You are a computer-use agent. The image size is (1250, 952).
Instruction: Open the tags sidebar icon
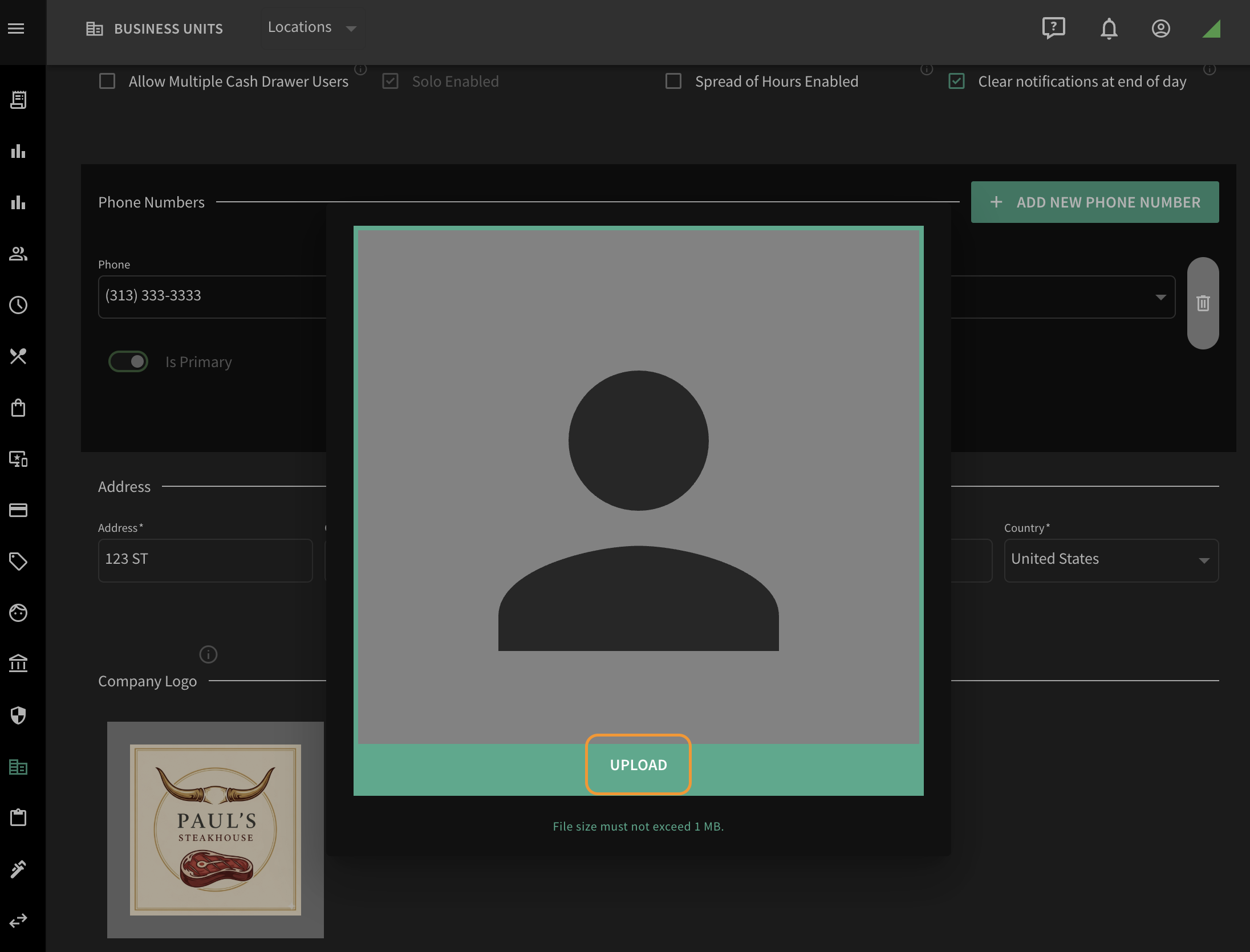coord(18,562)
